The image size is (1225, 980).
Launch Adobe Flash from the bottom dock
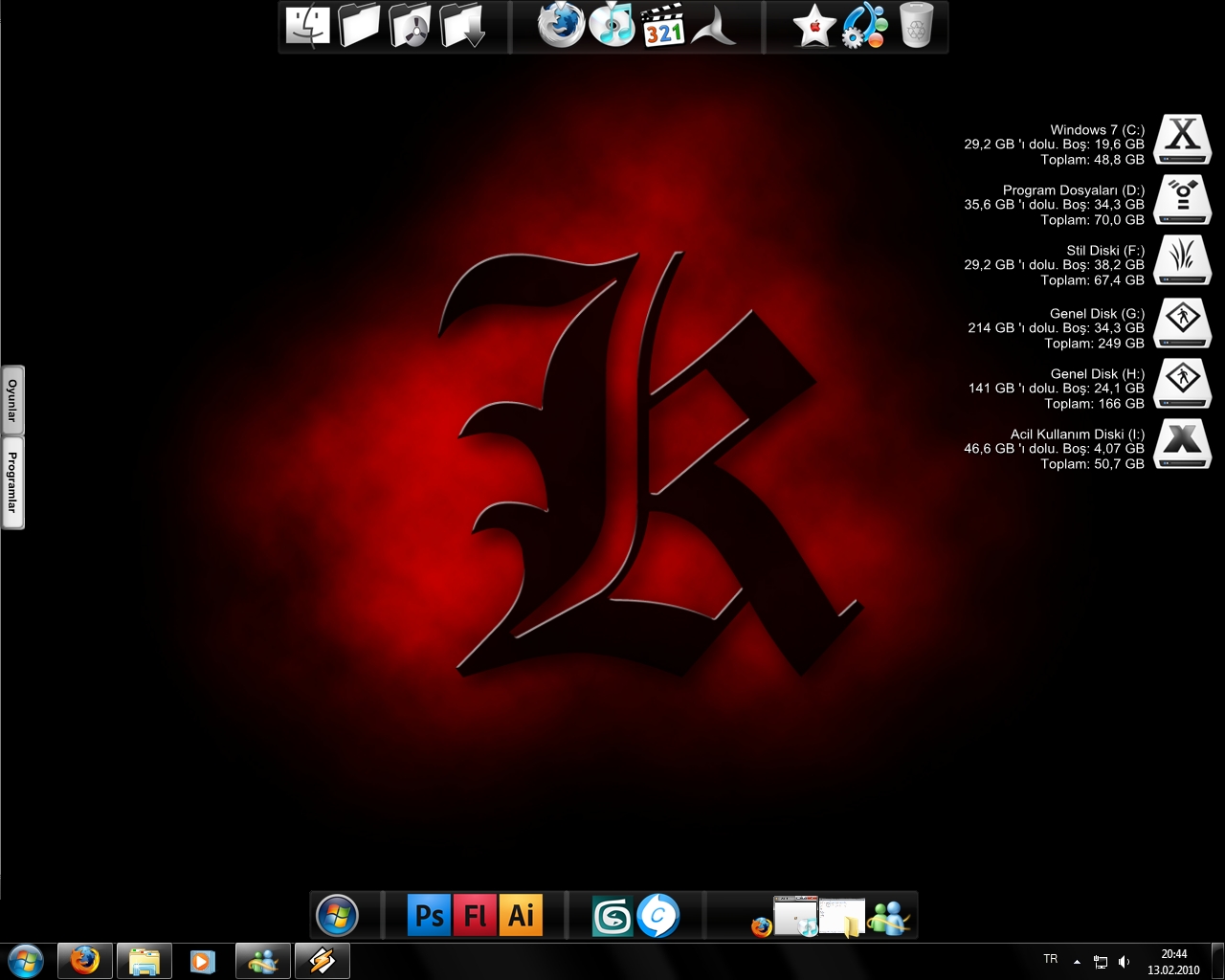(x=475, y=916)
